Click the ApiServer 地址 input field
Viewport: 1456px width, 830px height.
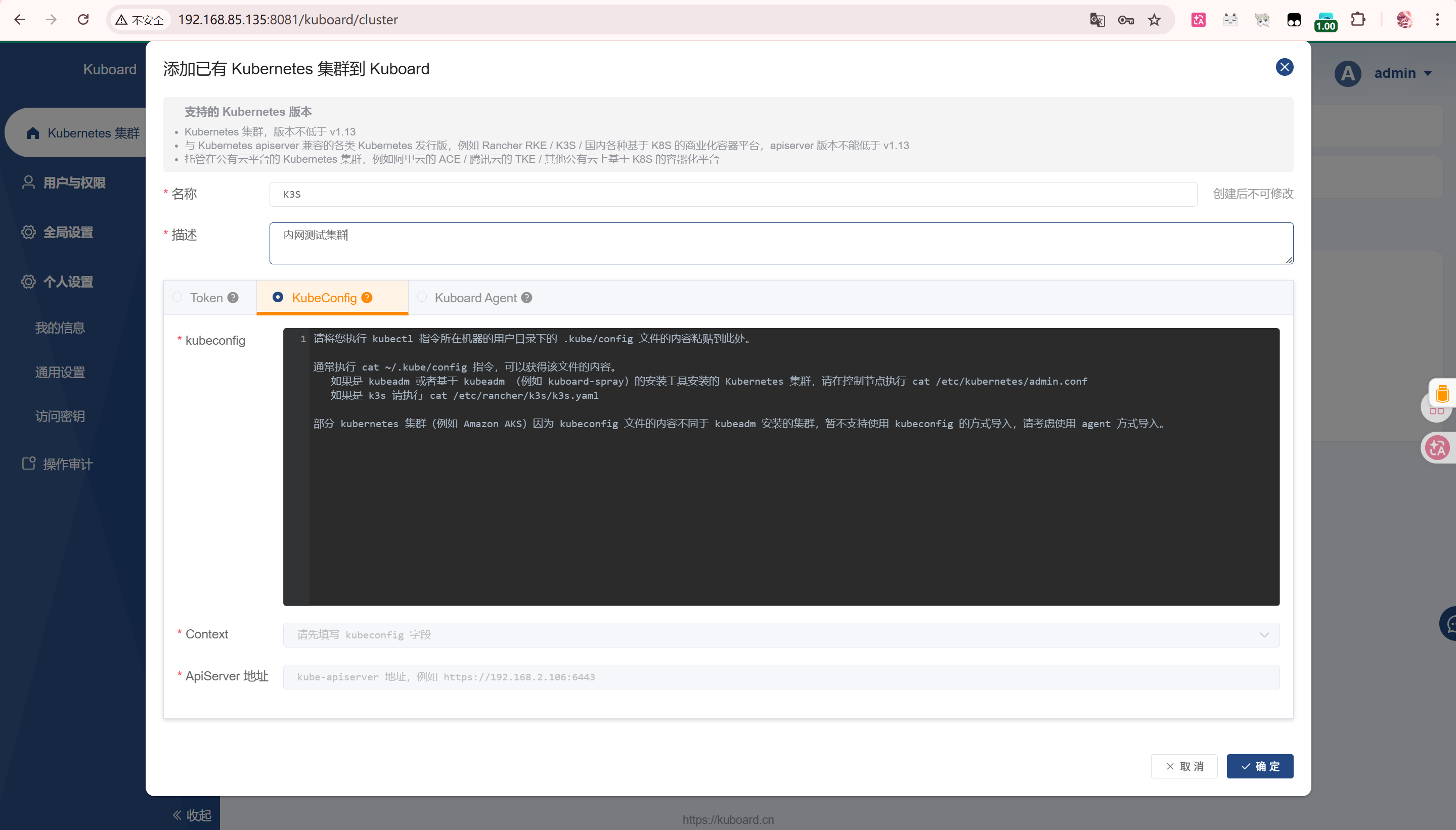click(781, 677)
